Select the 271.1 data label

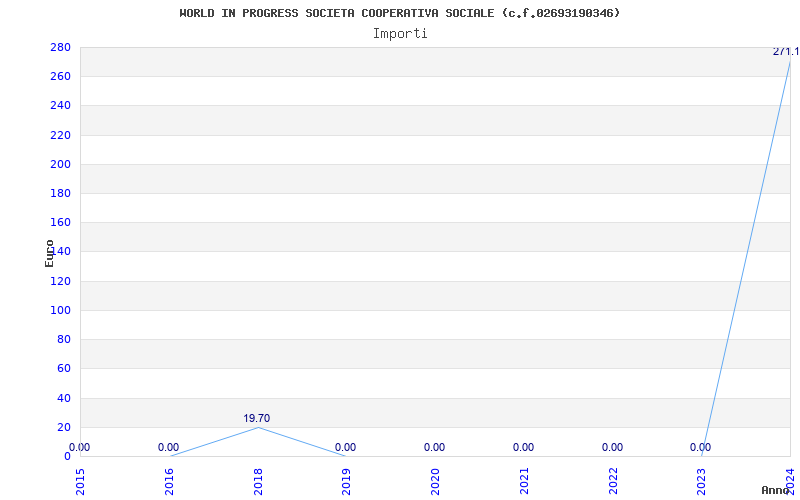click(786, 52)
